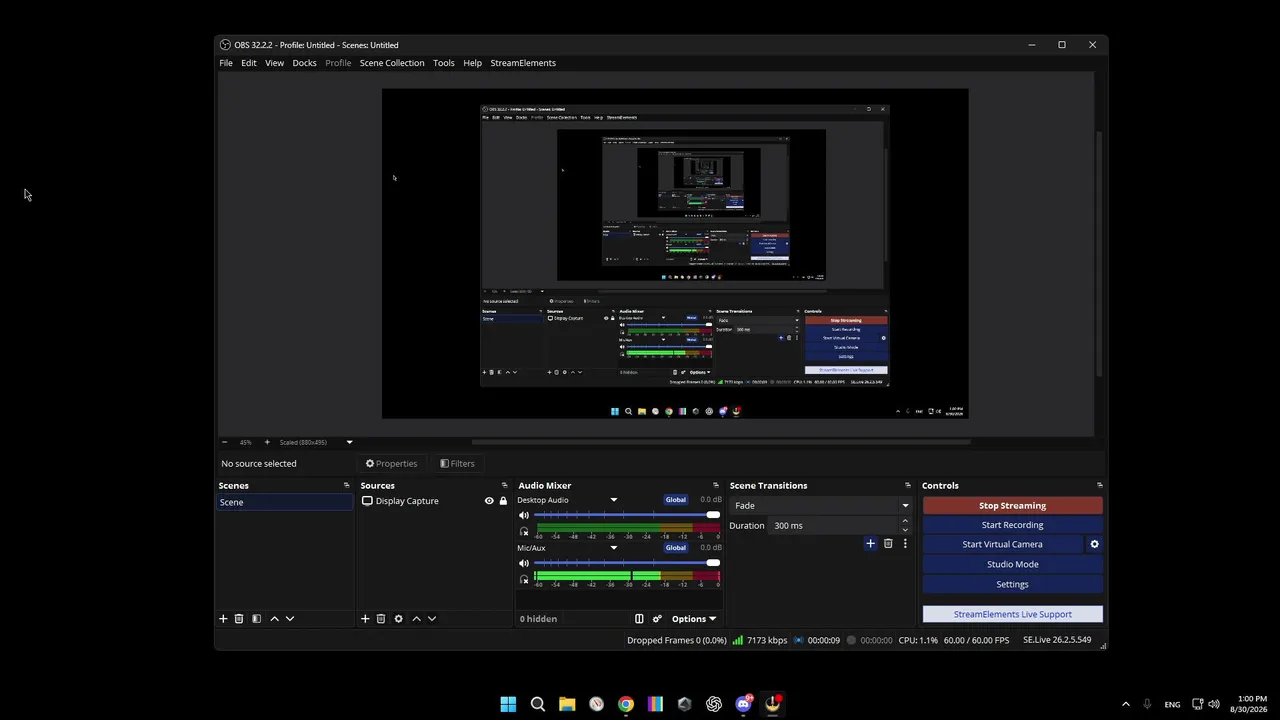Open the View menu
This screenshot has width=1280, height=720.
tap(274, 63)
